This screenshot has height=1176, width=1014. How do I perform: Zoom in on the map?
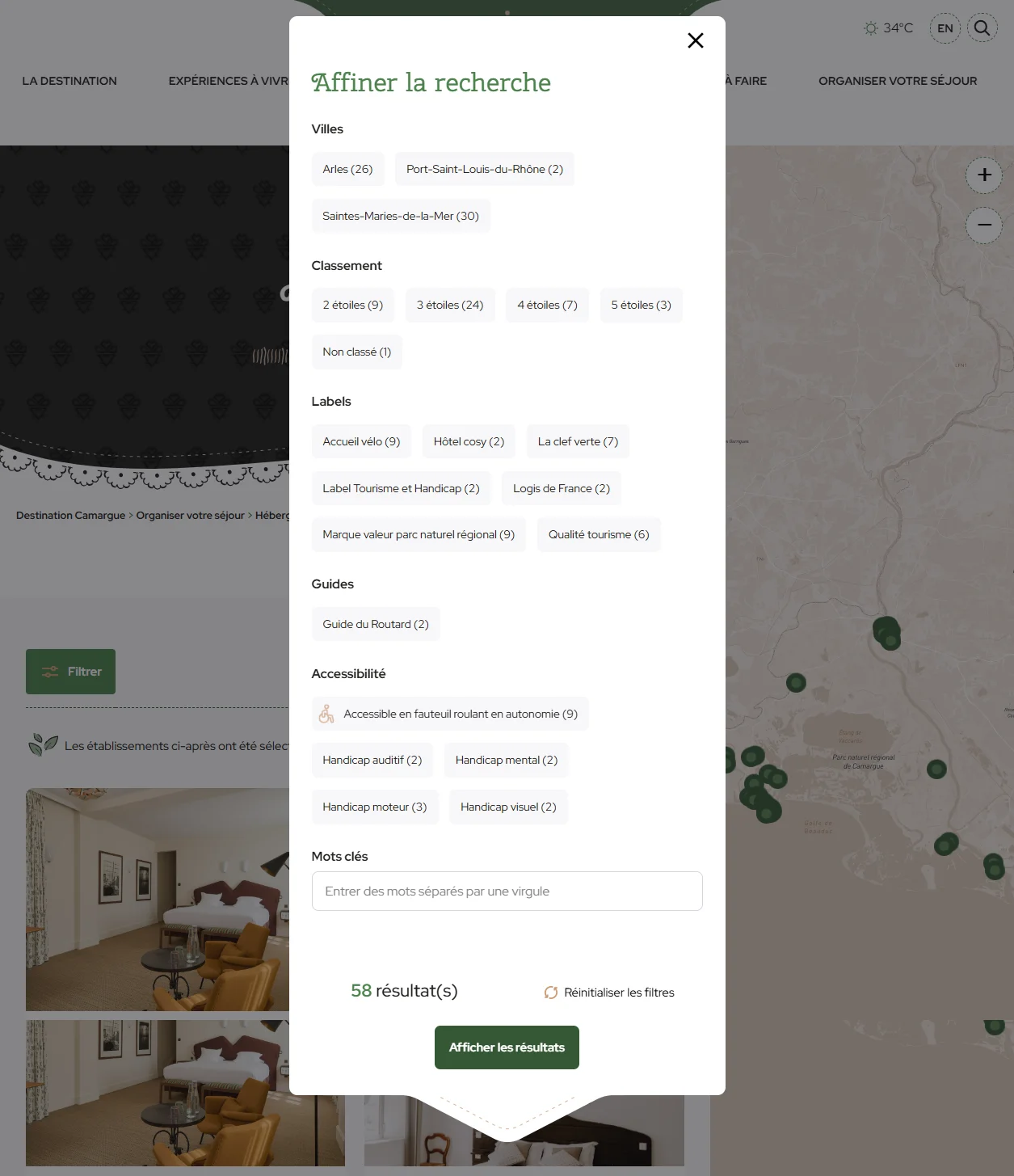click(984, 175)
